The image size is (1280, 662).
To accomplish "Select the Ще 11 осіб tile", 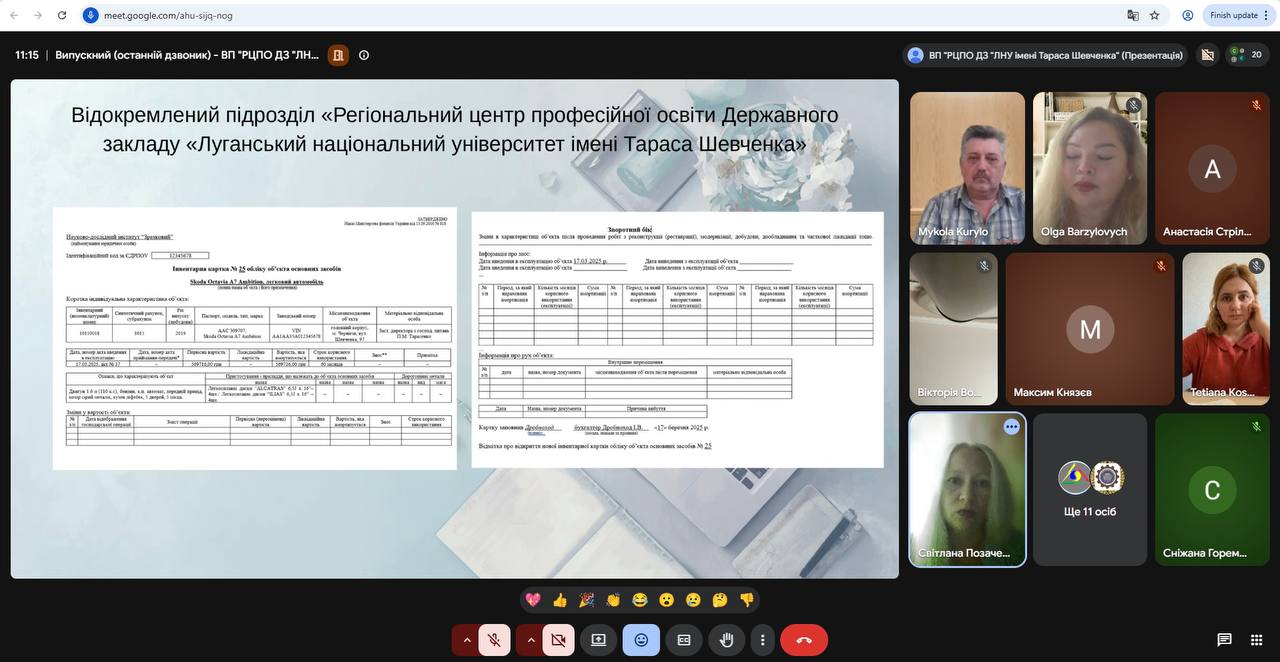I will pyautogui.click(x=1090, y=490).
